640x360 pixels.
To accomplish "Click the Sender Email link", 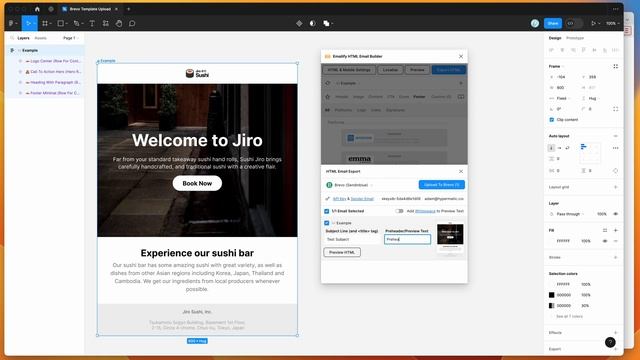I will pos(362,199).
